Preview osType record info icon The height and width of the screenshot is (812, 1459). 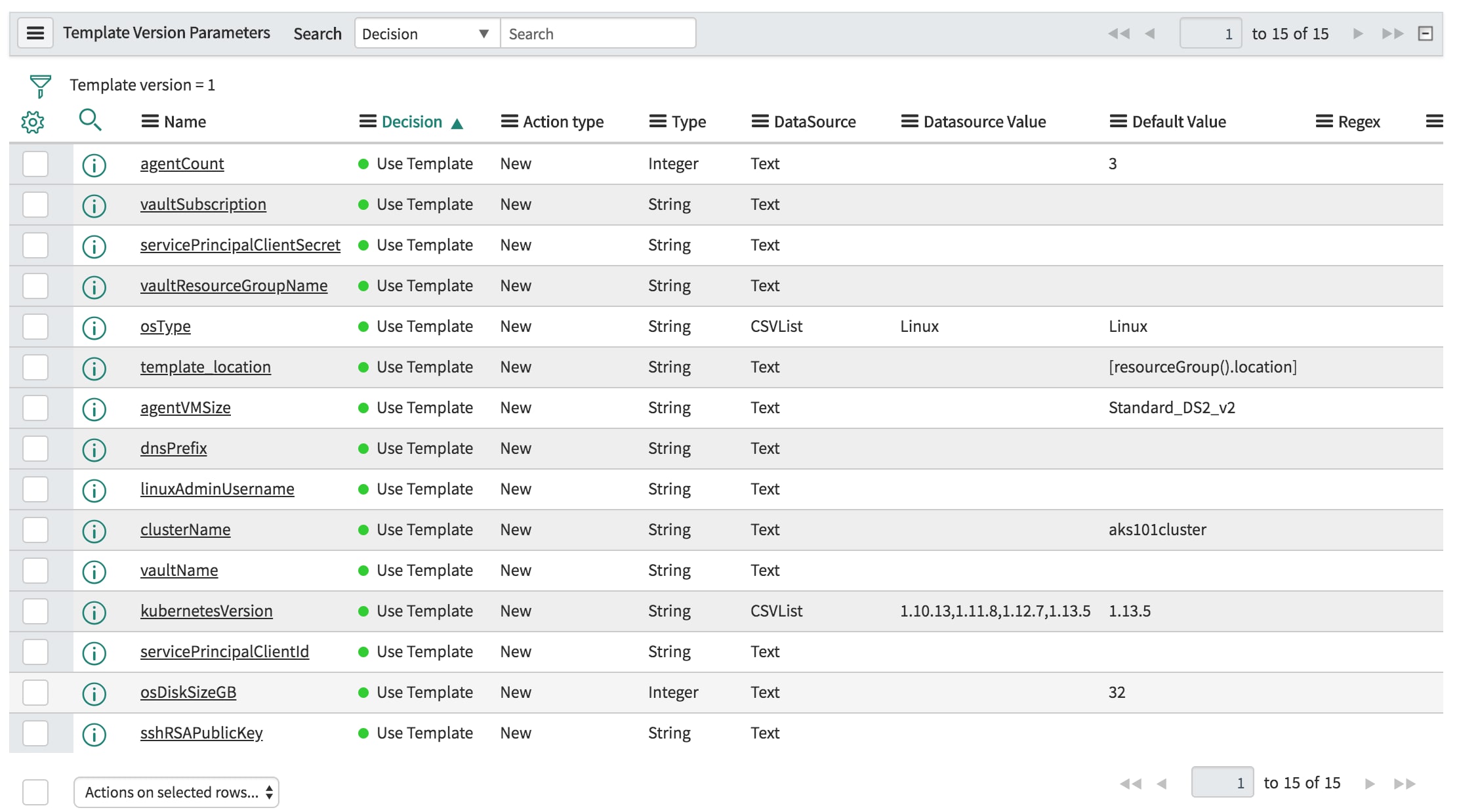point(94,327)
